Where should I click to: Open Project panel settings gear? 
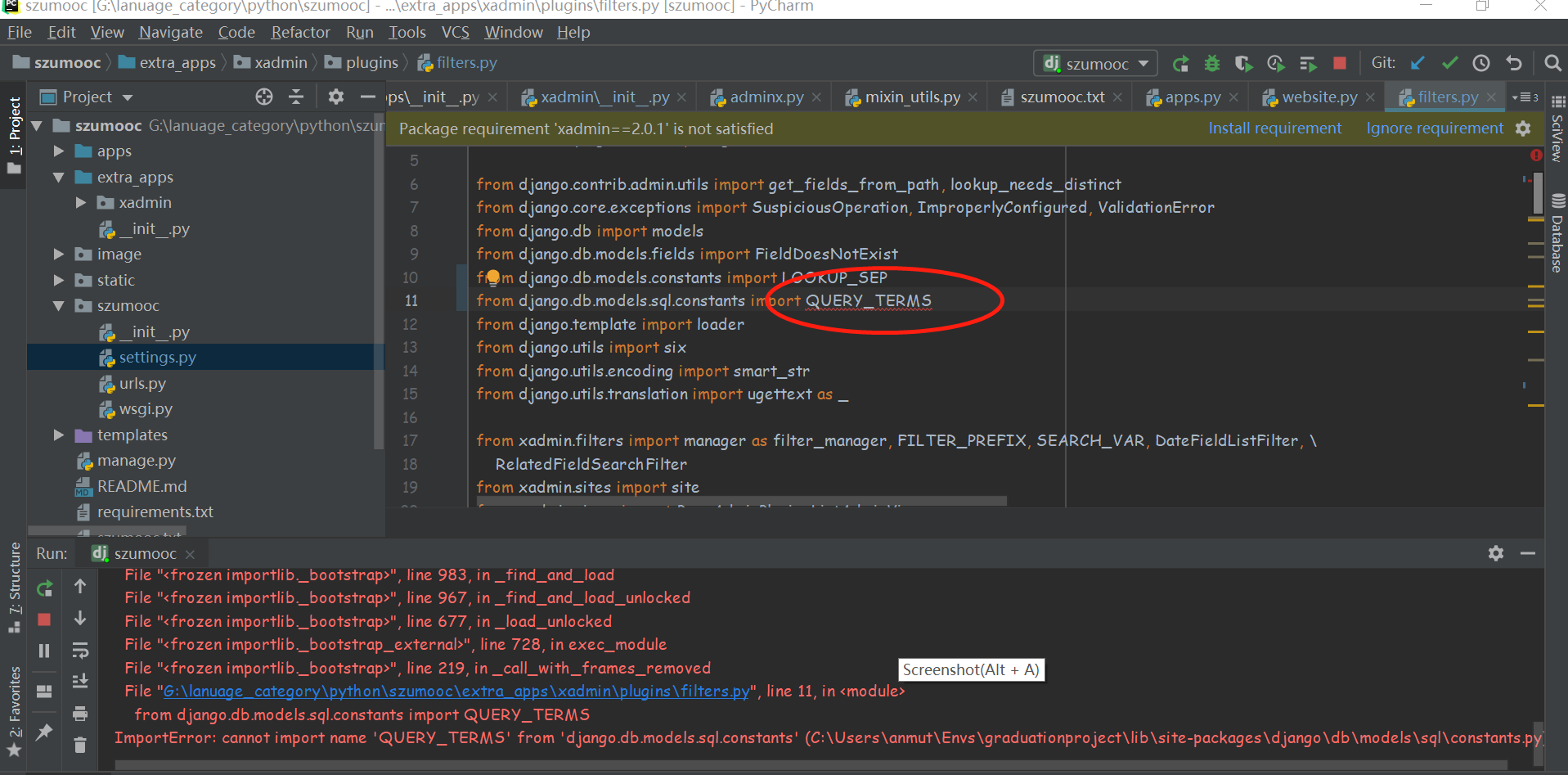tap(335, 97)
